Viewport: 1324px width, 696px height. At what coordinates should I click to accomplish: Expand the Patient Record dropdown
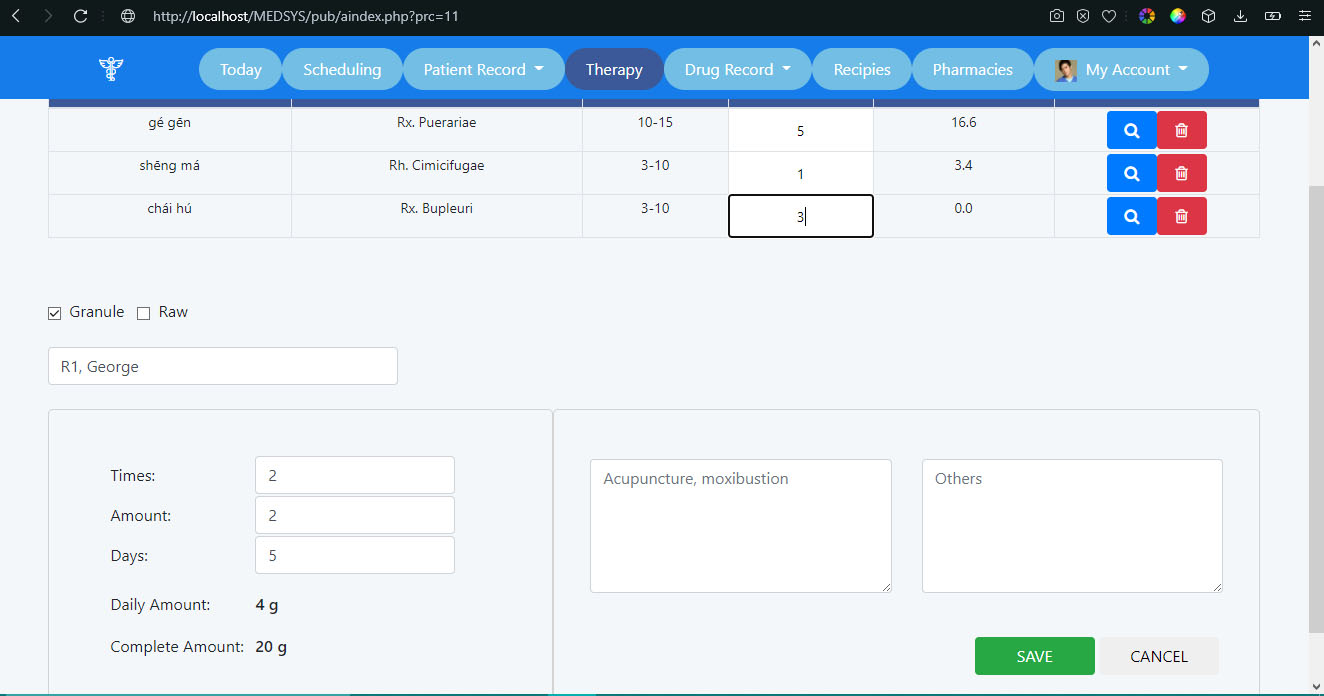pyautogui.click(x=484, y=69)
